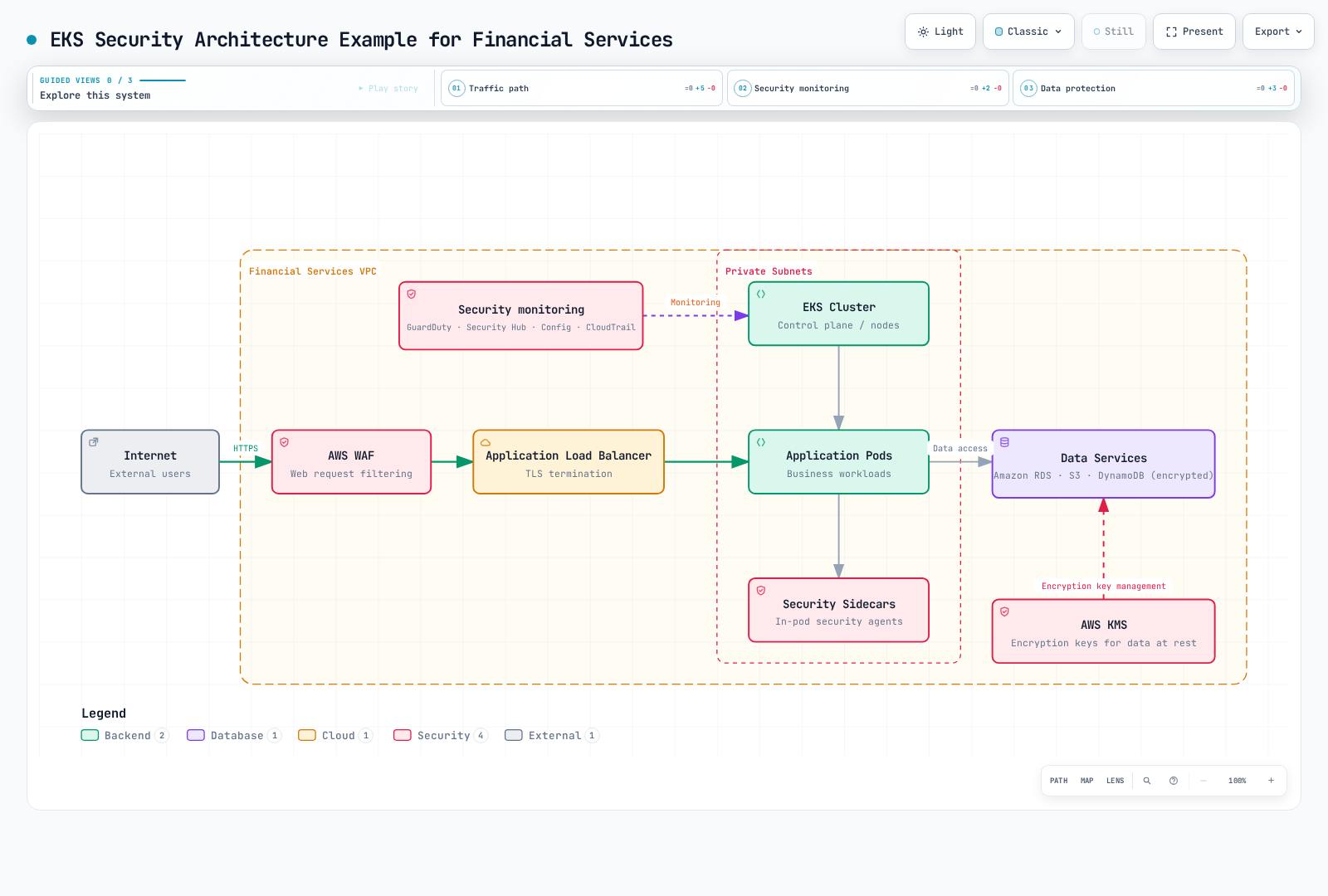Screen dimensions: 1328x896
Task: Toggle the PATH mode
Action: coord(1059,781)
